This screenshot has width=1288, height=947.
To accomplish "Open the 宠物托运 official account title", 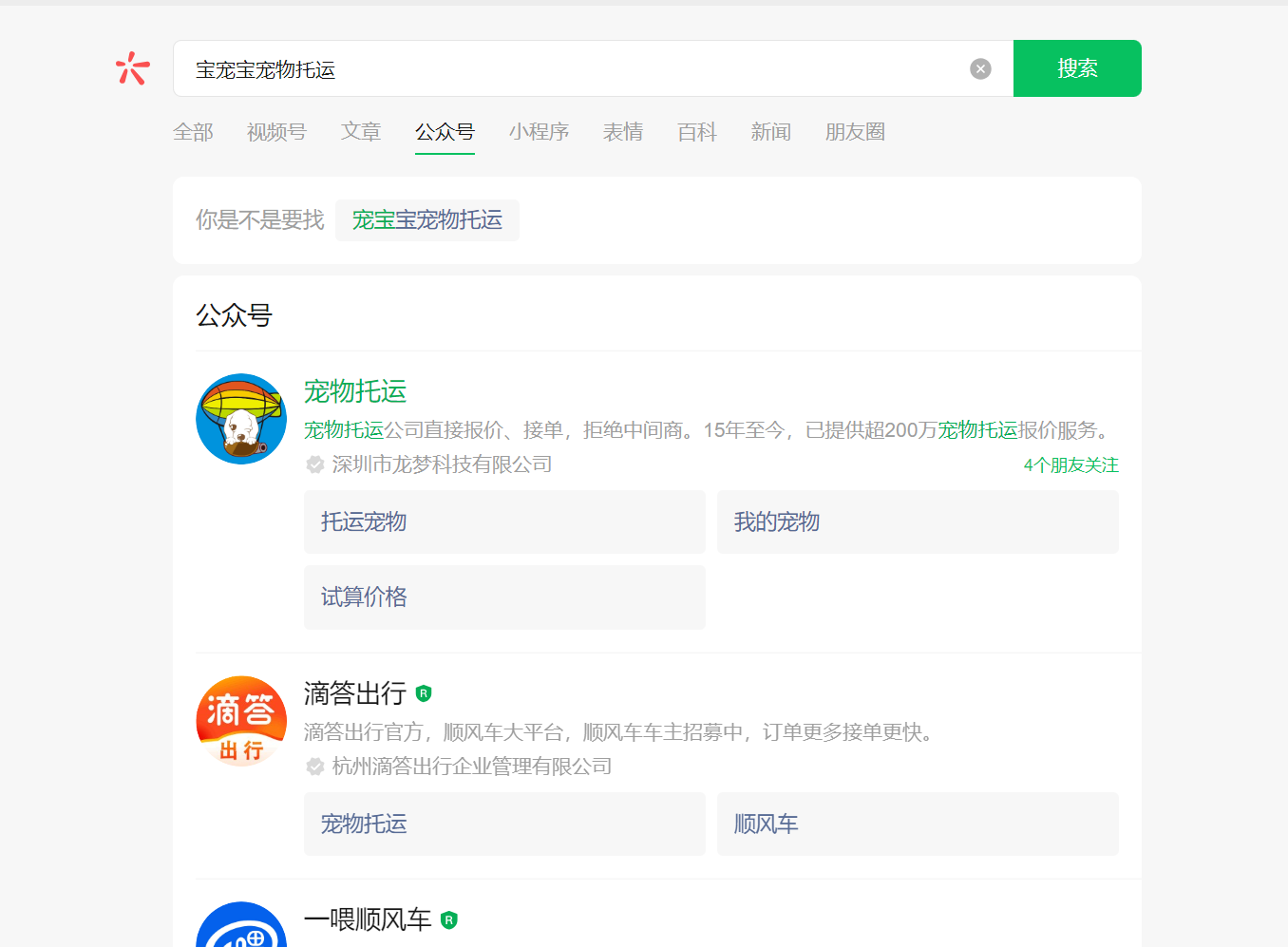I will (x=355, y=391).
